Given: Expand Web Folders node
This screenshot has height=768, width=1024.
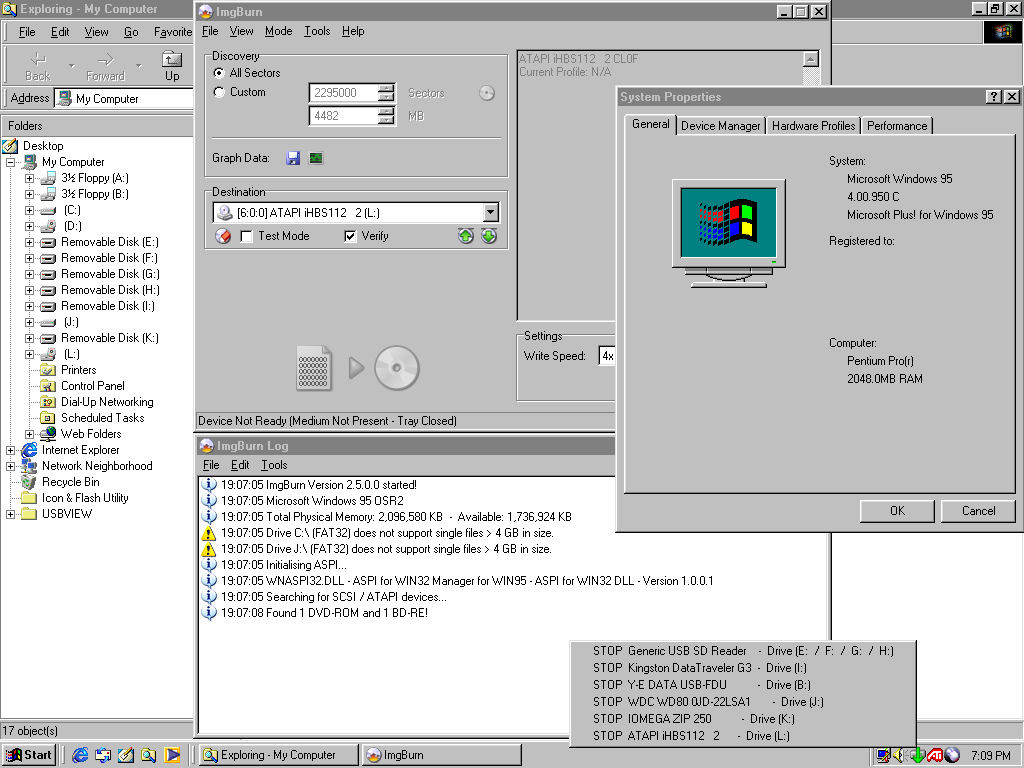Looking at the screenshot, I should pos(29,434).
